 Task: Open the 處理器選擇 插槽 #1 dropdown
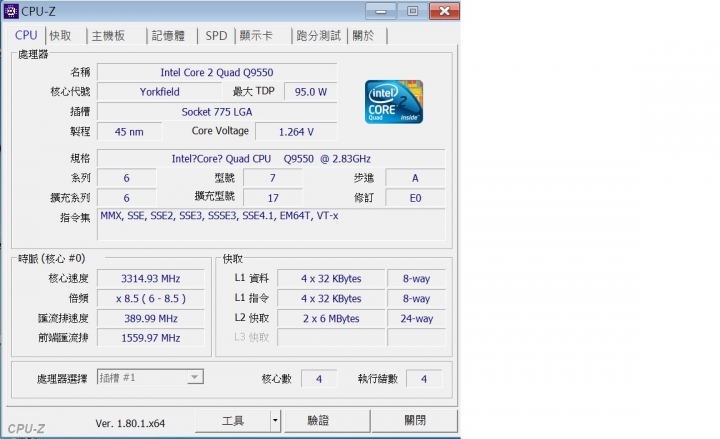click(x=150, y=377)
